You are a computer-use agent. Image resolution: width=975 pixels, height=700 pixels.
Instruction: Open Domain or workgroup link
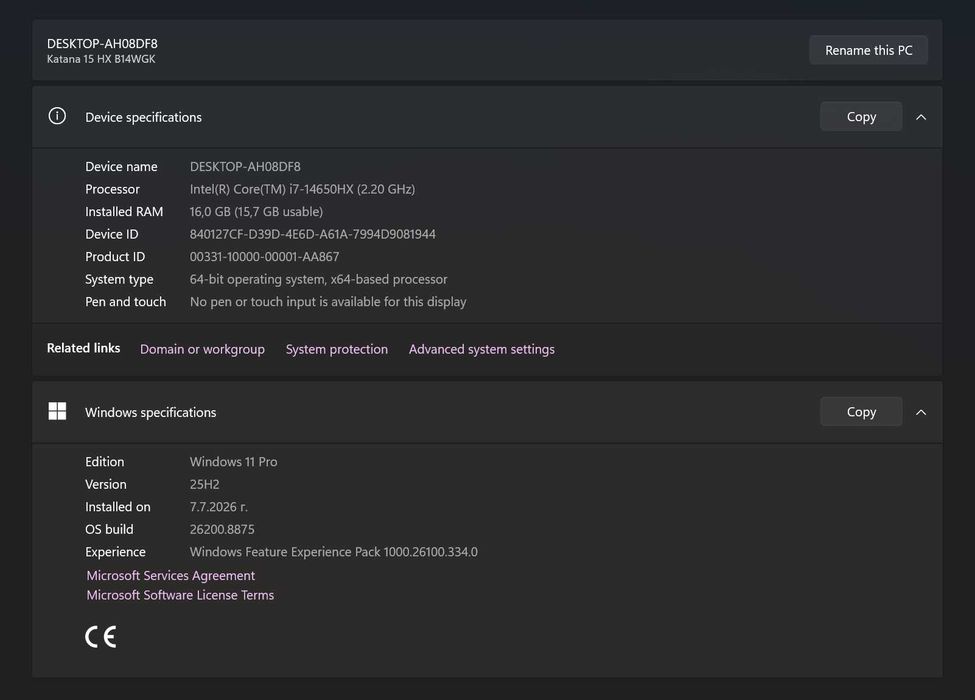[202, 349]
